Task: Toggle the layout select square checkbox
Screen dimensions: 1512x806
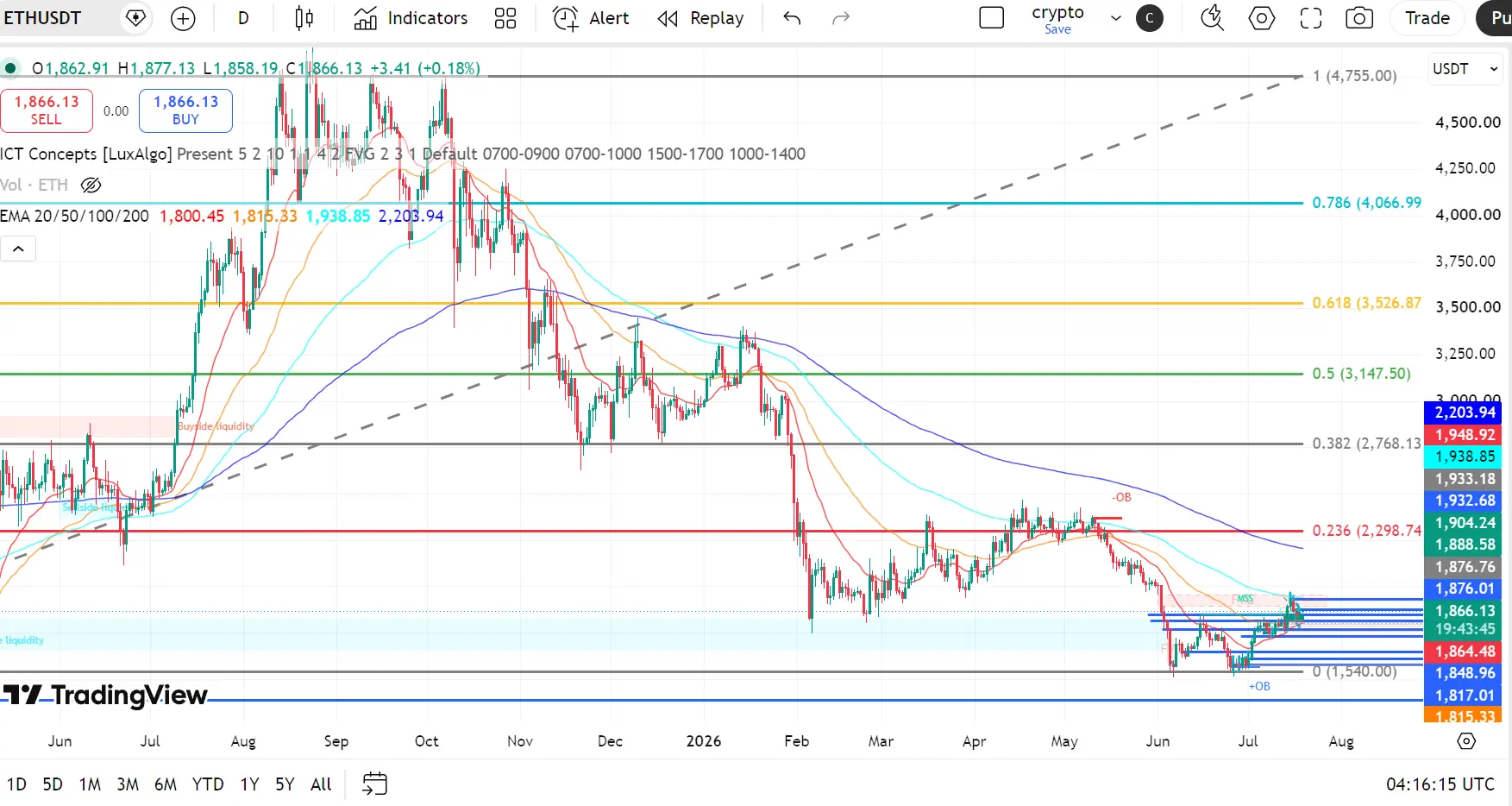Action: coord(992,18)
